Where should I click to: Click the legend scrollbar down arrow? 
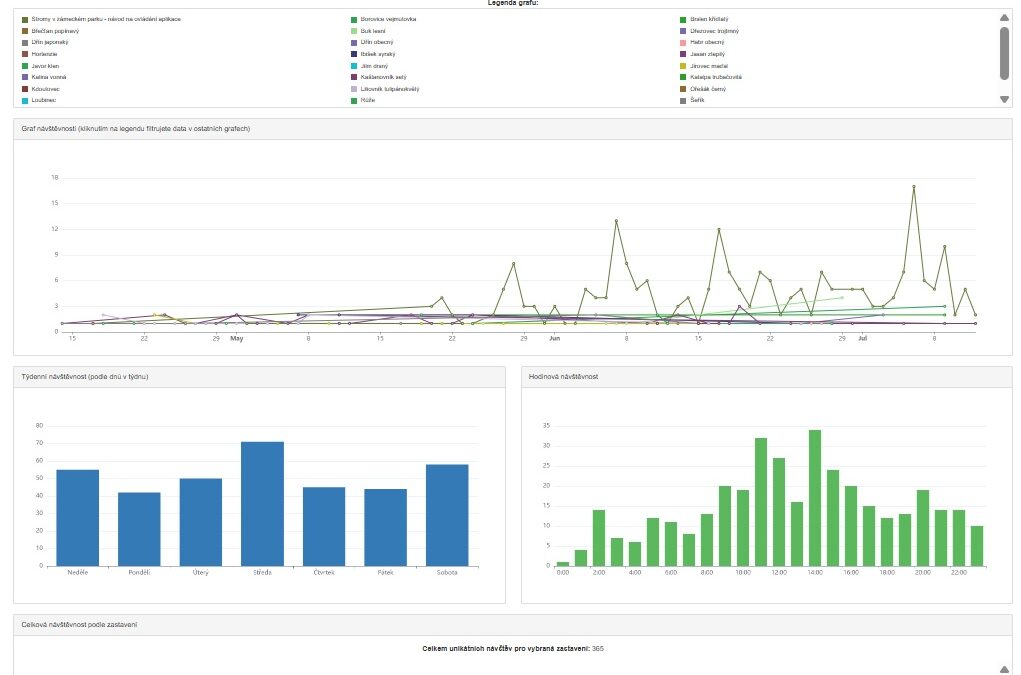[1004, 100]
